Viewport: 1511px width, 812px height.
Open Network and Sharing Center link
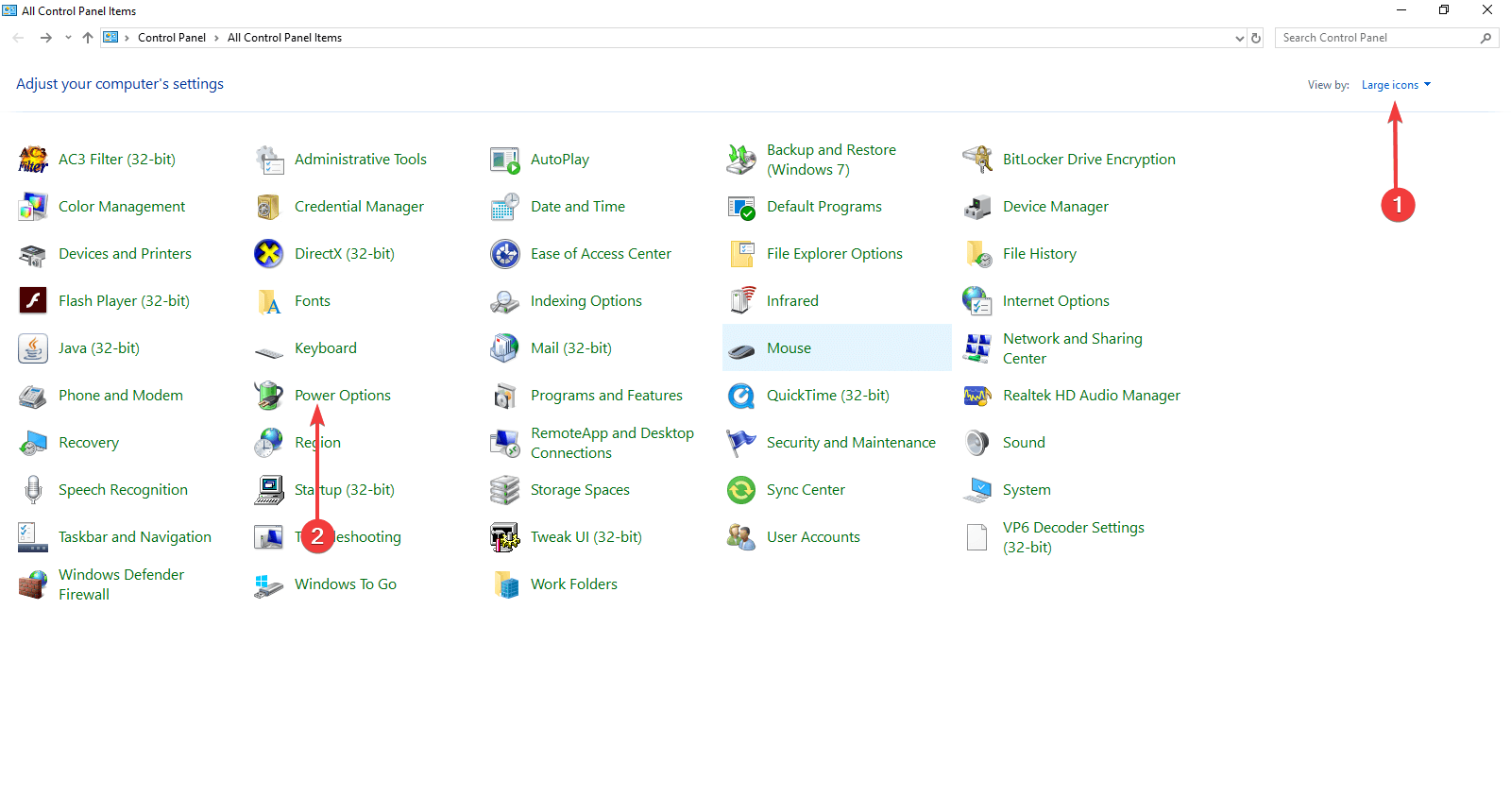click(x=1073, y=348)
